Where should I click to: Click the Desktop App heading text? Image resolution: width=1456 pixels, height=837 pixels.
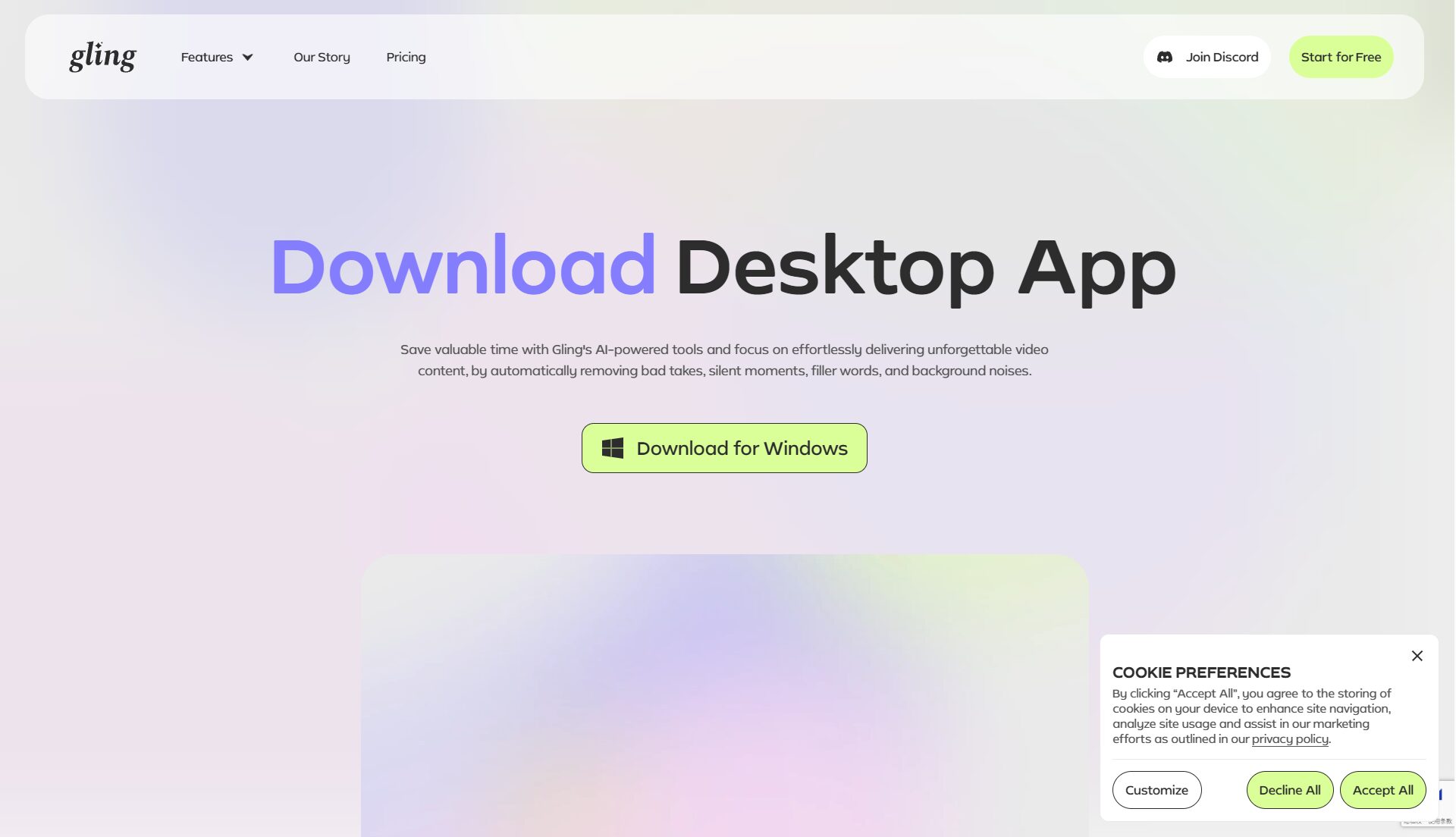pyautogui.click(x=925, y=267)
